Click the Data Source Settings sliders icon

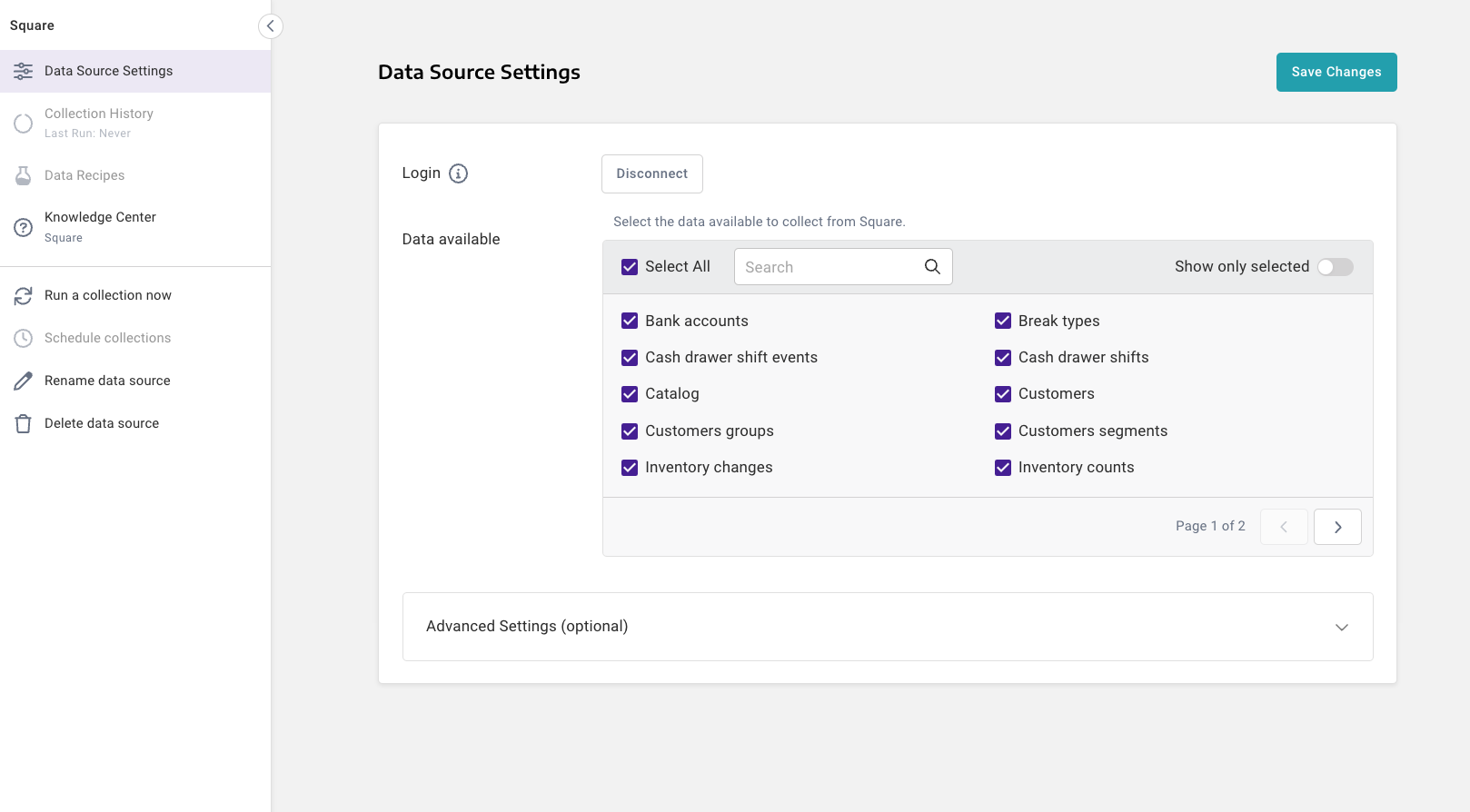tap(24, 71)
